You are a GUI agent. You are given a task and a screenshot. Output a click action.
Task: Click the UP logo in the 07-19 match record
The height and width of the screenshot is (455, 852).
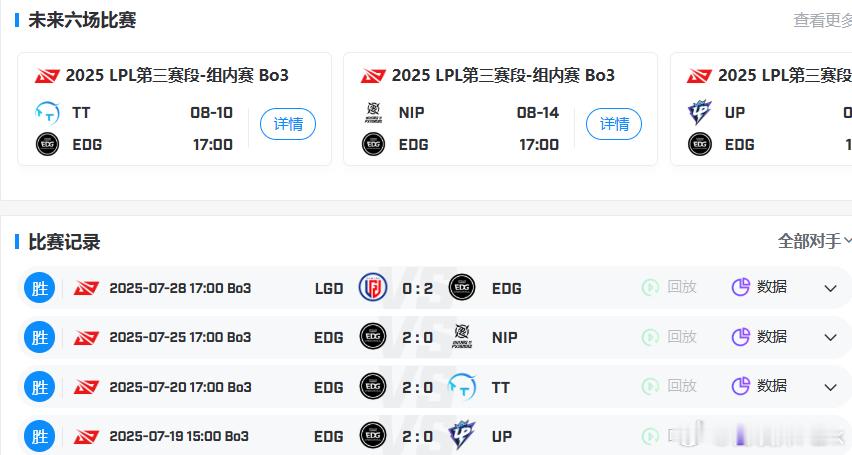pyautogui.click(x=462, y=435)
